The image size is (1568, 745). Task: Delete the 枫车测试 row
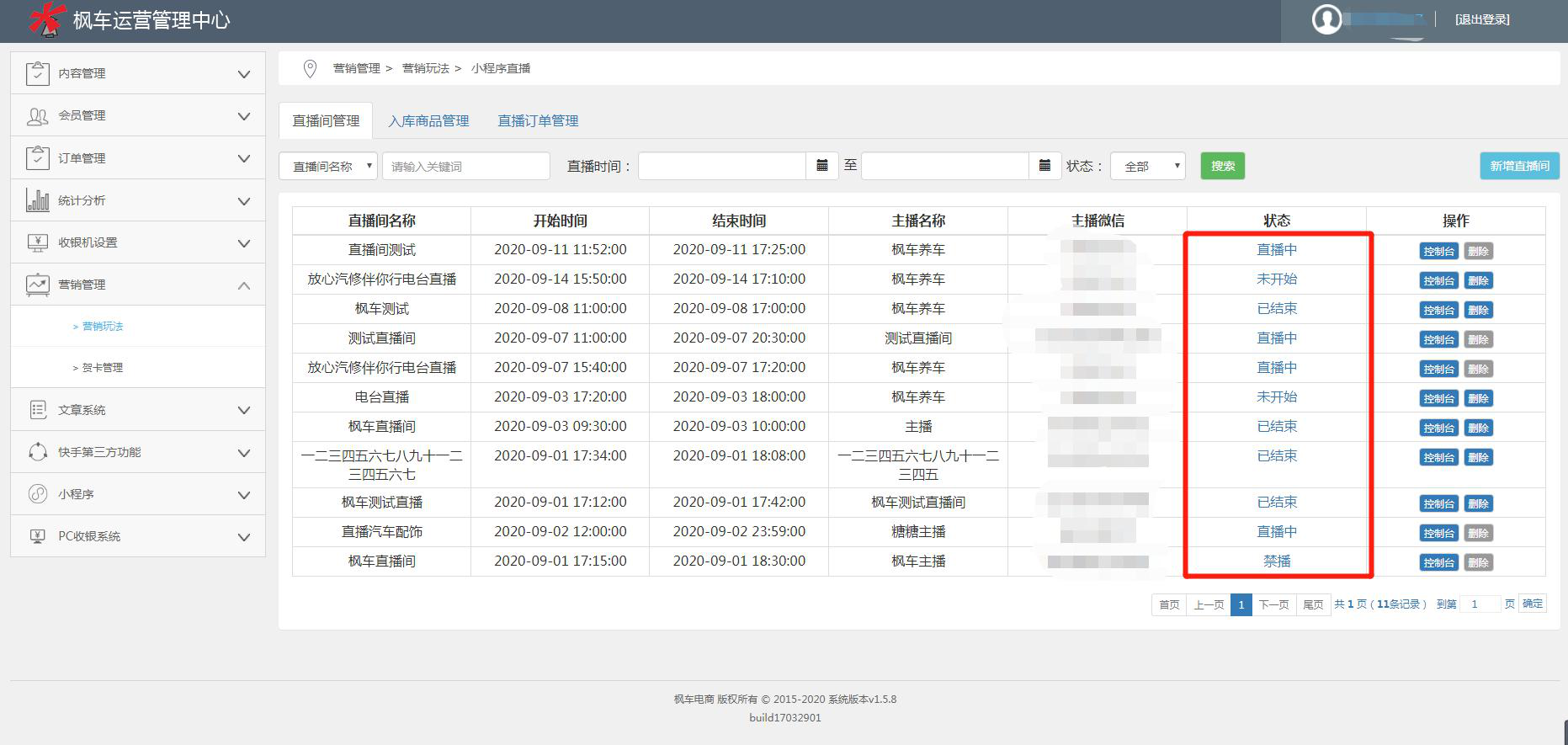click(1478, 310)
